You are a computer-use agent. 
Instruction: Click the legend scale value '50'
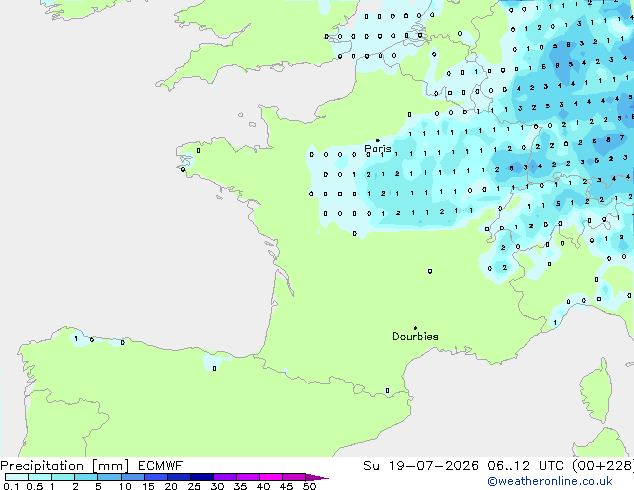309,486
